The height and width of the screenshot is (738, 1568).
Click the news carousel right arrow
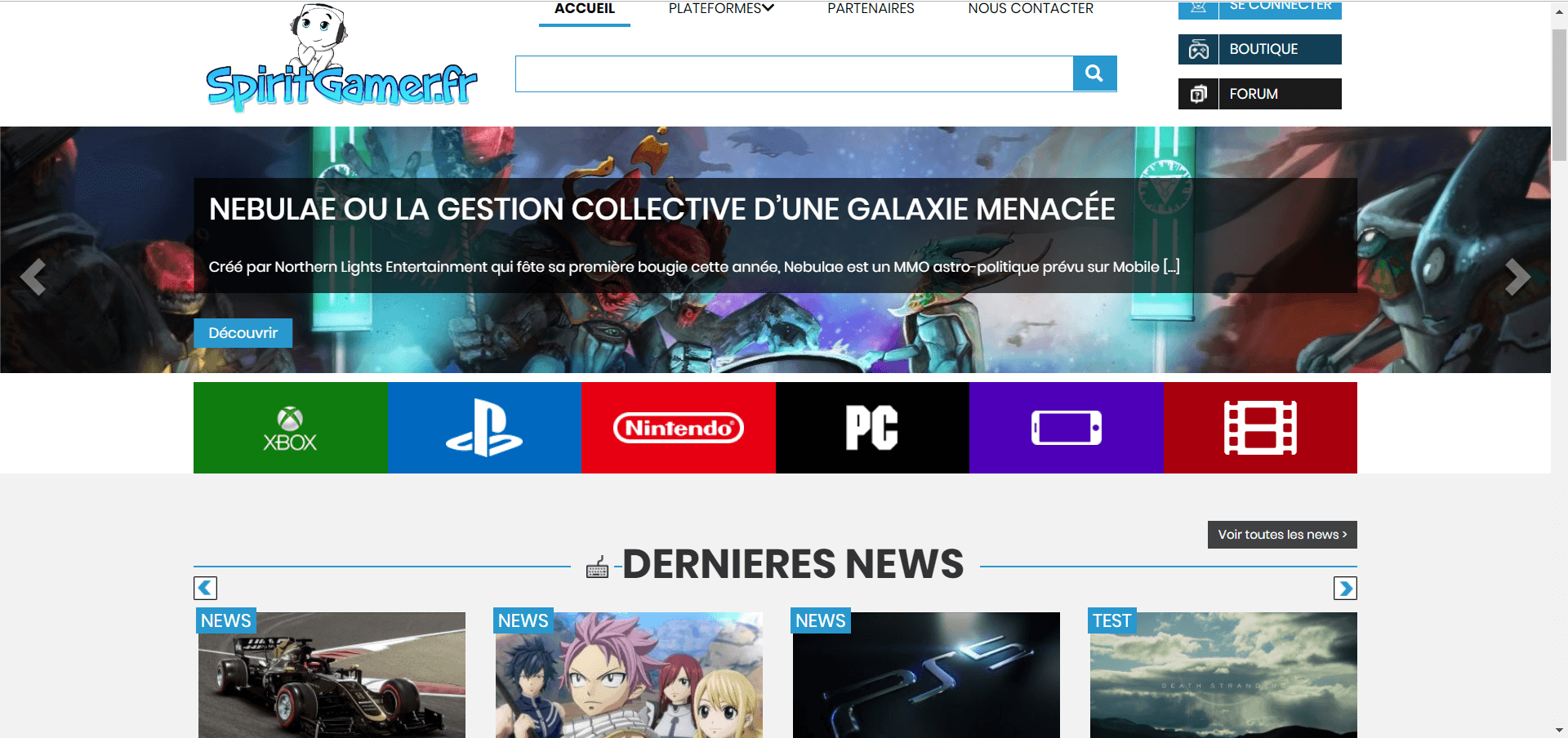(1345, 588)
